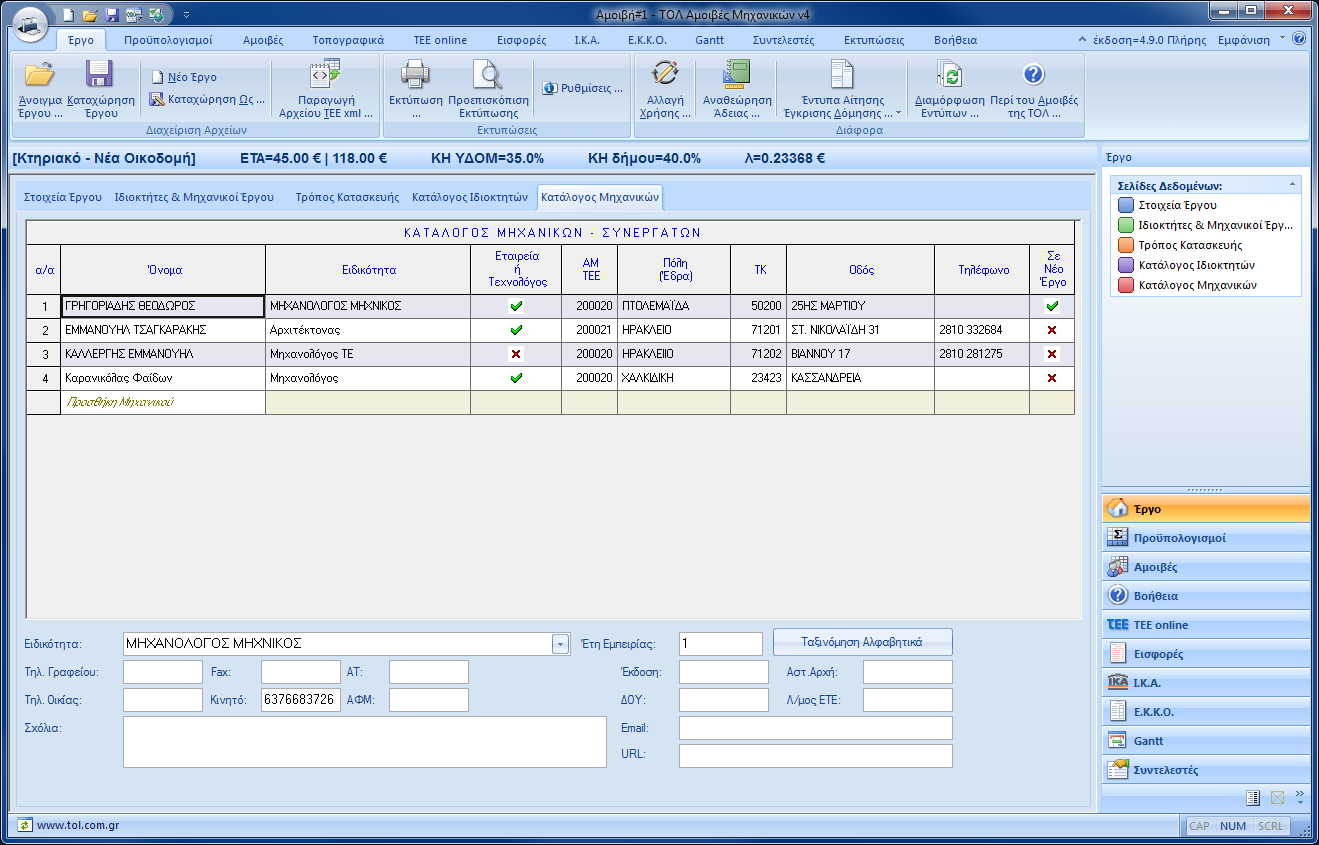Open Ρυθμίσεις print settings
Viewport: 1319px width, 845px height.
coord(583,88)
